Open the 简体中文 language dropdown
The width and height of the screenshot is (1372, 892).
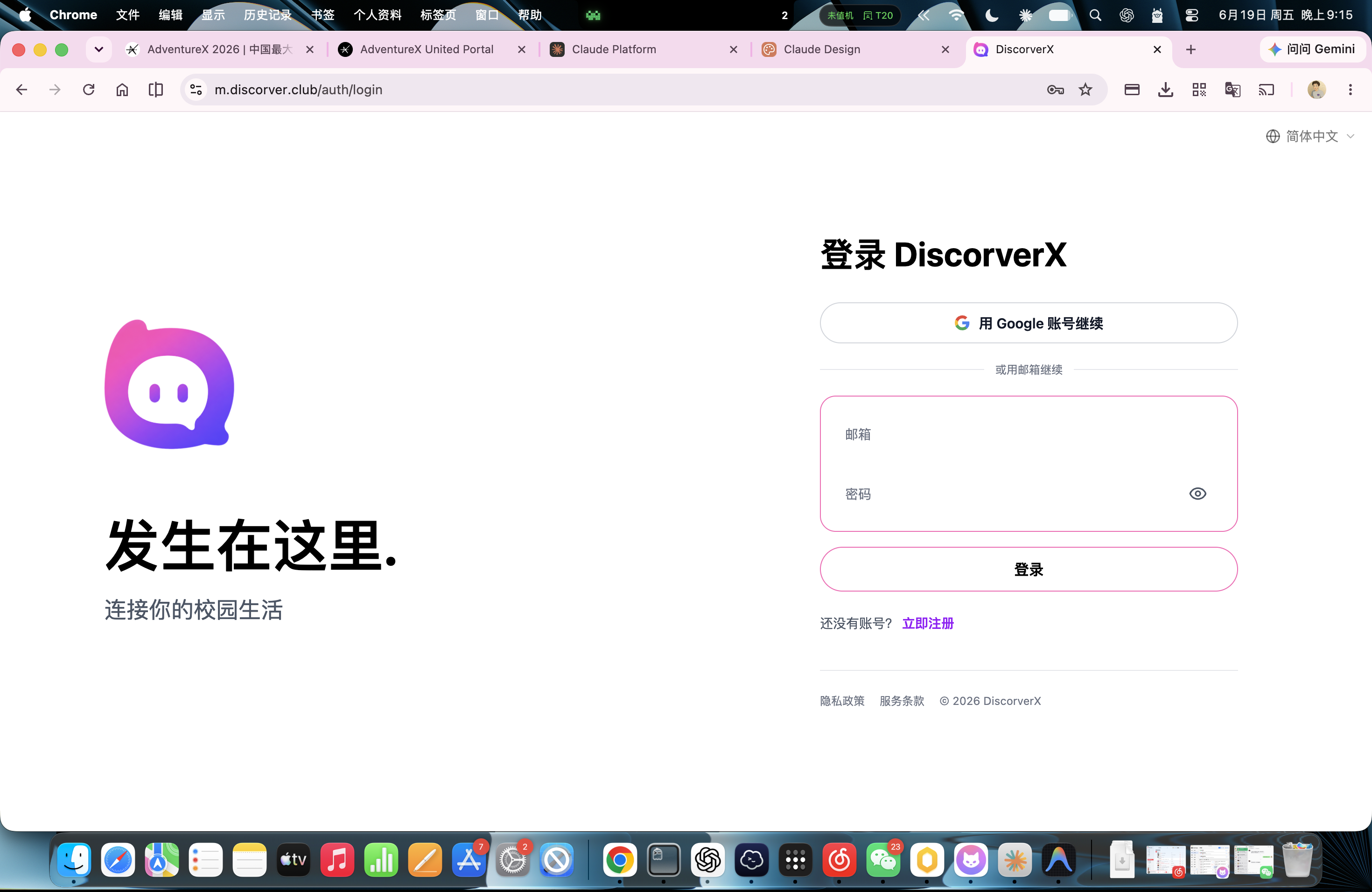[x=1310, y=137]
